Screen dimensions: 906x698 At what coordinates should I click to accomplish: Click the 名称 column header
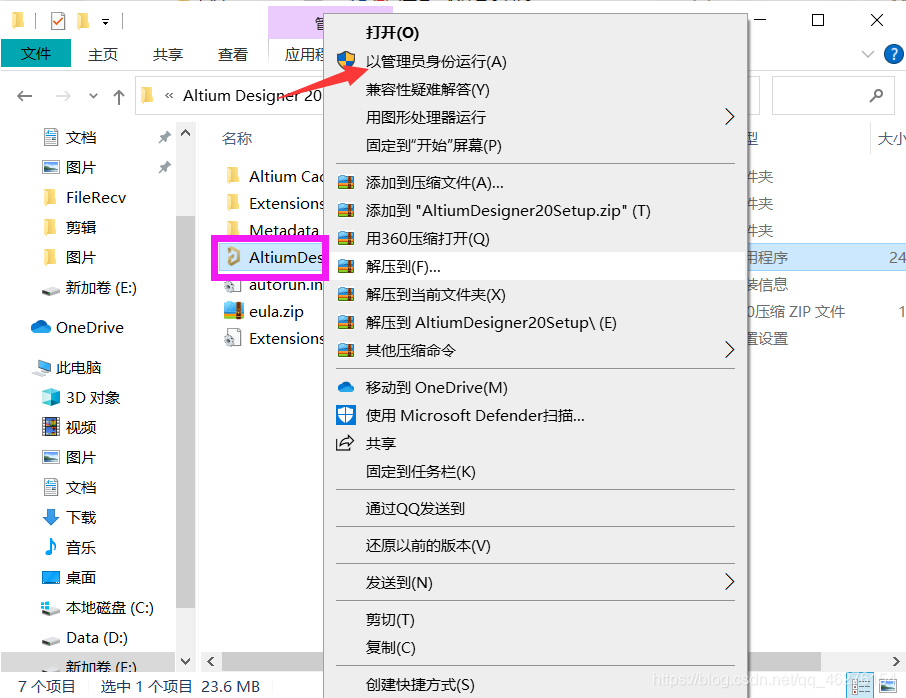(x=237, y=139)
